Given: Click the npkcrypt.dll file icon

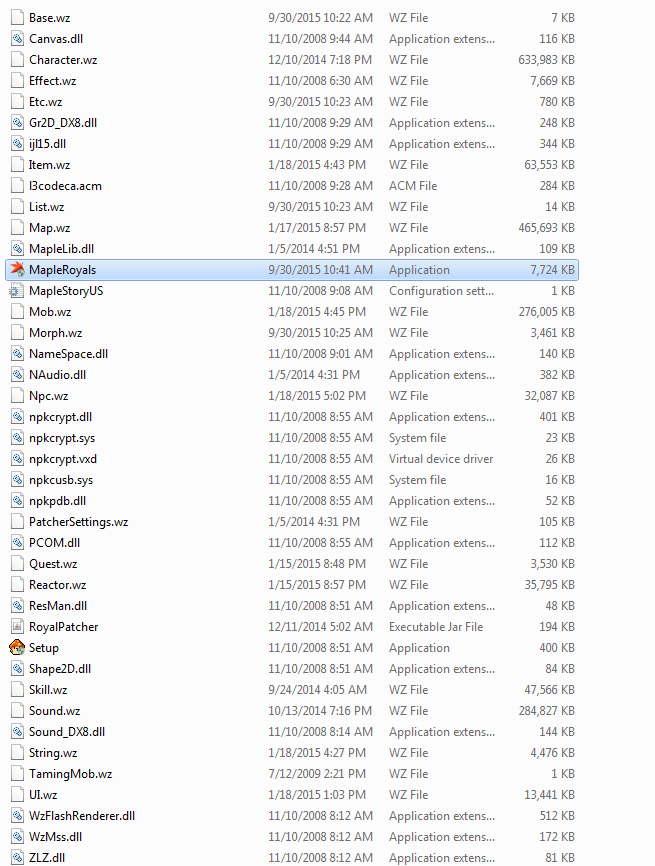Looking at the screenshot, I should click(x=18, y=416).
